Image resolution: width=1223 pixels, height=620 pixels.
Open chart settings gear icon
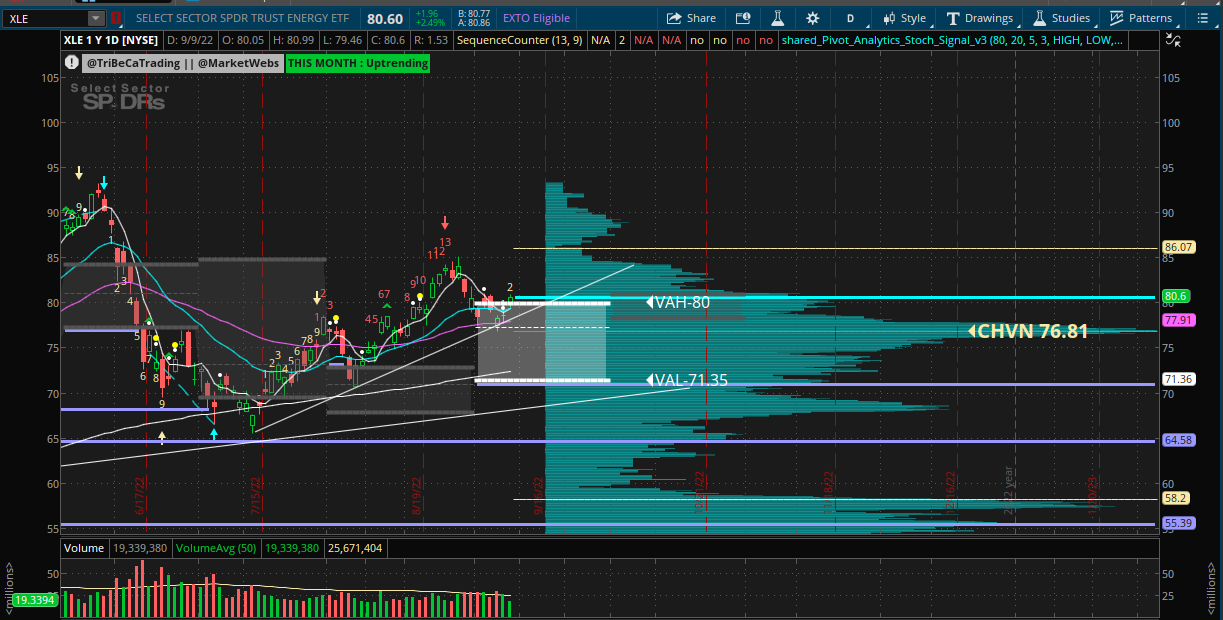point(811,18)
